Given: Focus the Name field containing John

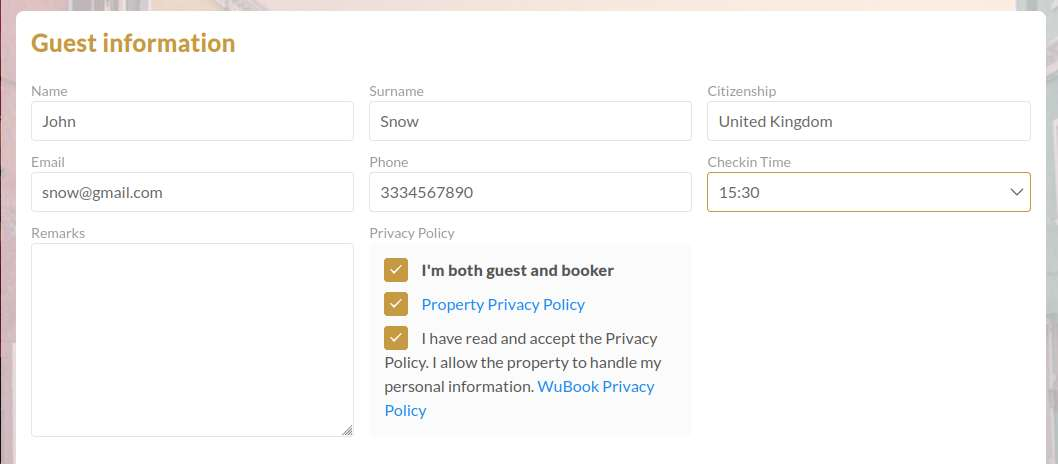Looking at the screenshot, I should (192, 121).
